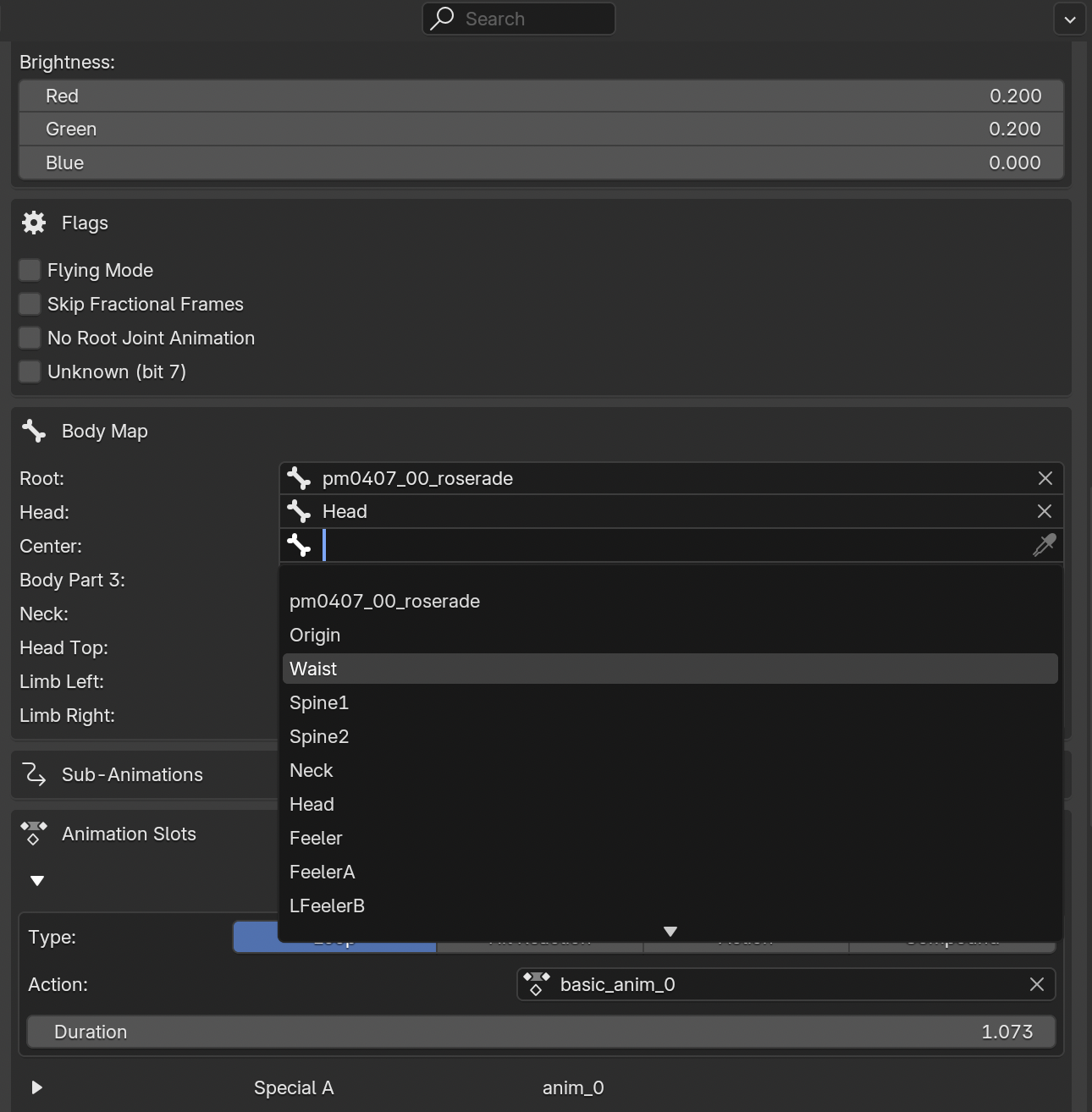Click the magnifier icon in the Search box
1092x1112 pixels.
point(442,19)
